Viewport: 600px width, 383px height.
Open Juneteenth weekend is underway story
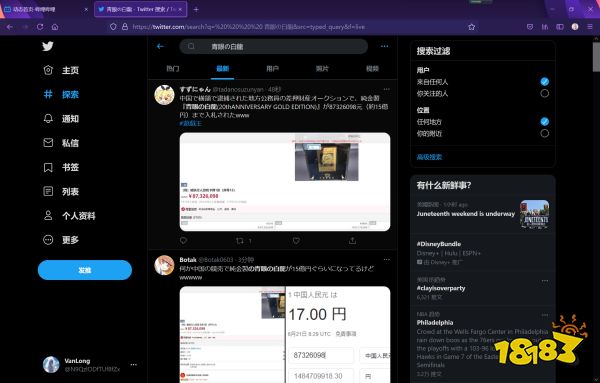[x=466, y=214]
